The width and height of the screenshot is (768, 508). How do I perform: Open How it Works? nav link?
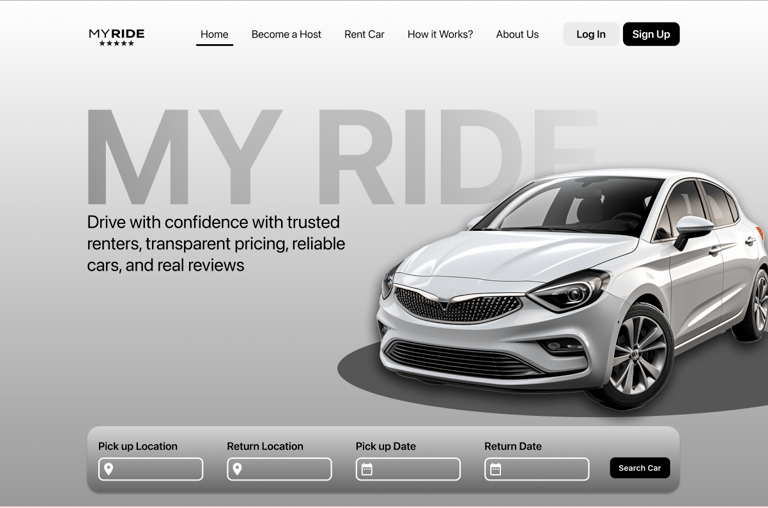[440, 34]
